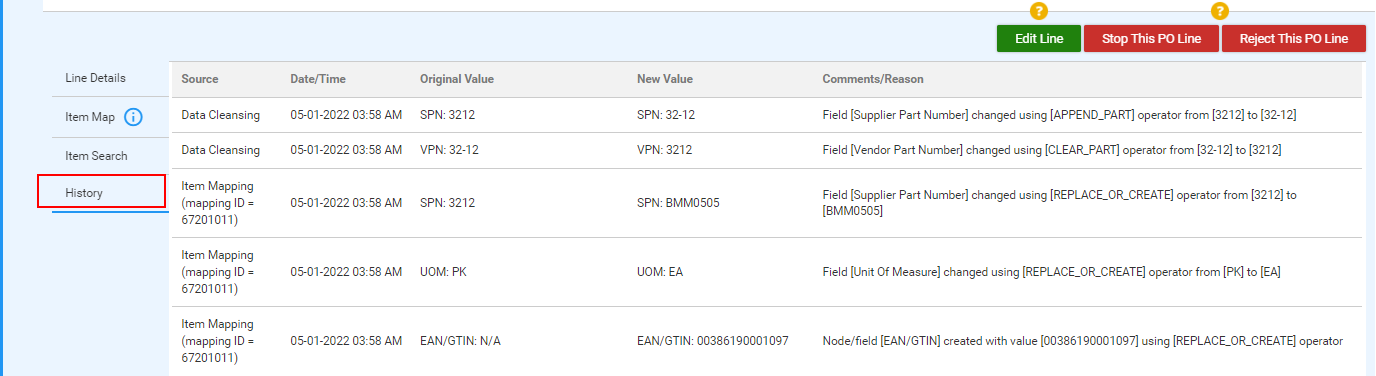
Task: Click original SPN: 3212 in BMM0505 row
Action: (448, 203)
